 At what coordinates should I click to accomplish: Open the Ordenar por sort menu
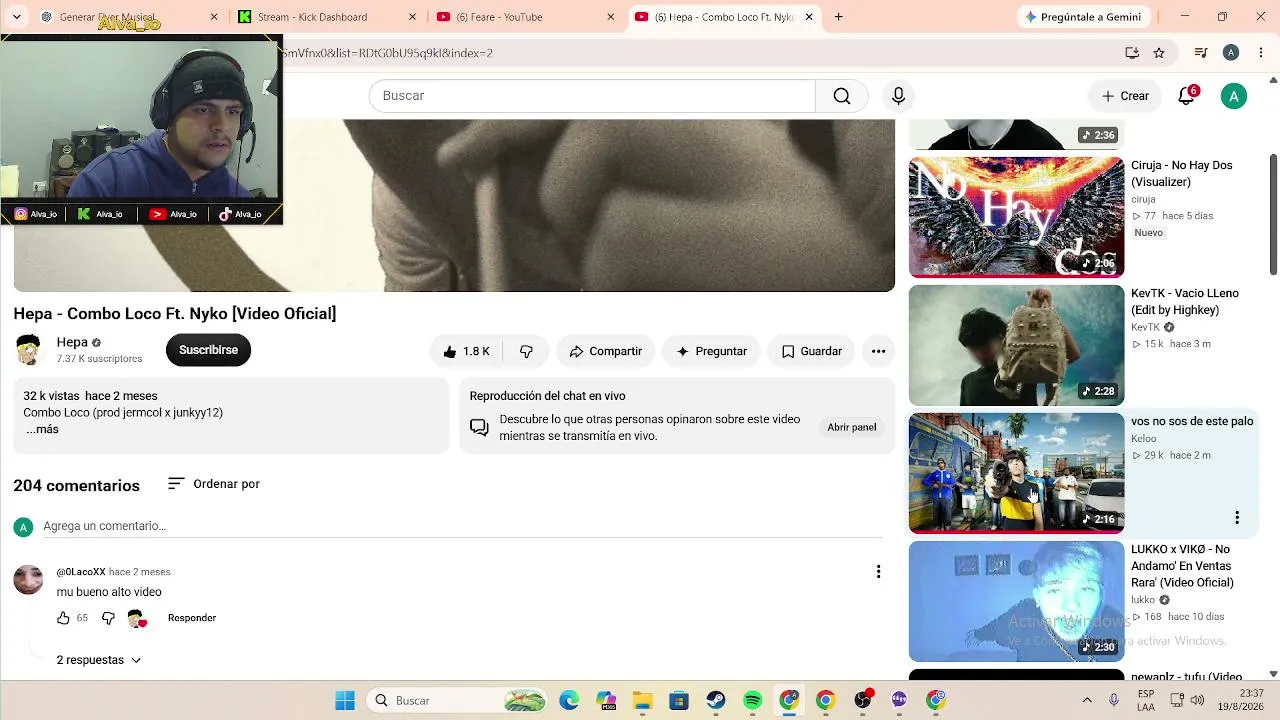click(214, 484)
